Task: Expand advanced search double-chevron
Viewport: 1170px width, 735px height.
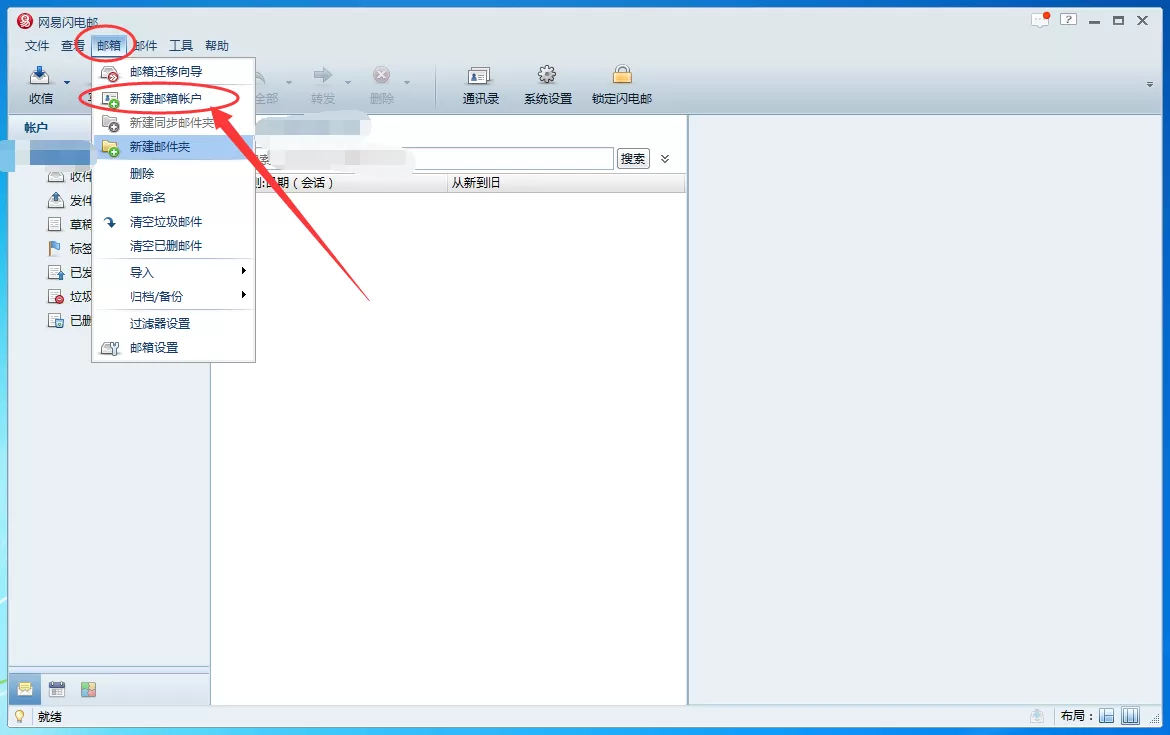Action: [665, 158]
